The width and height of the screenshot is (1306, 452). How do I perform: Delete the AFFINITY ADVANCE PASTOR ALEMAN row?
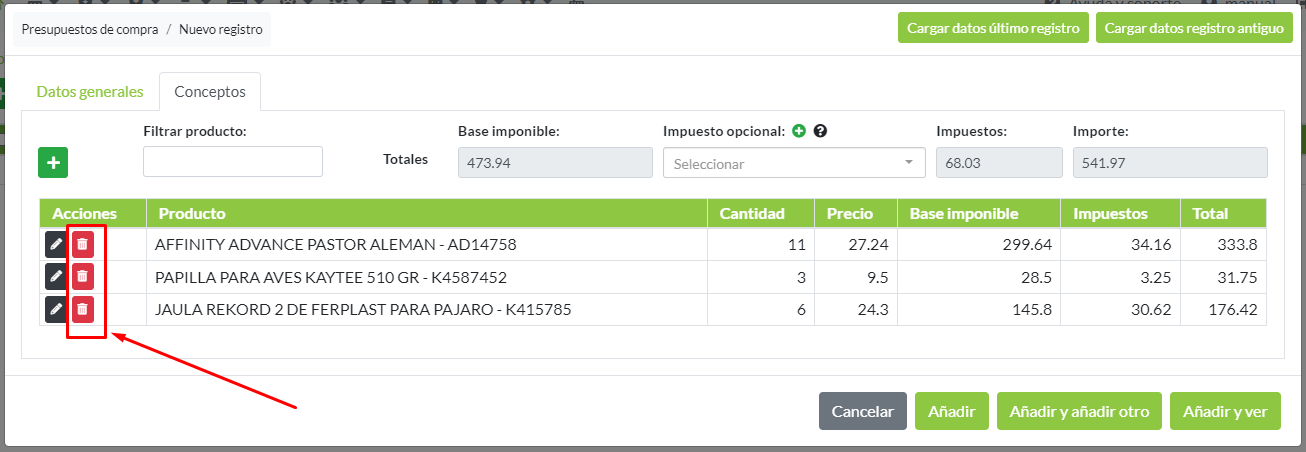coord(83,244)
